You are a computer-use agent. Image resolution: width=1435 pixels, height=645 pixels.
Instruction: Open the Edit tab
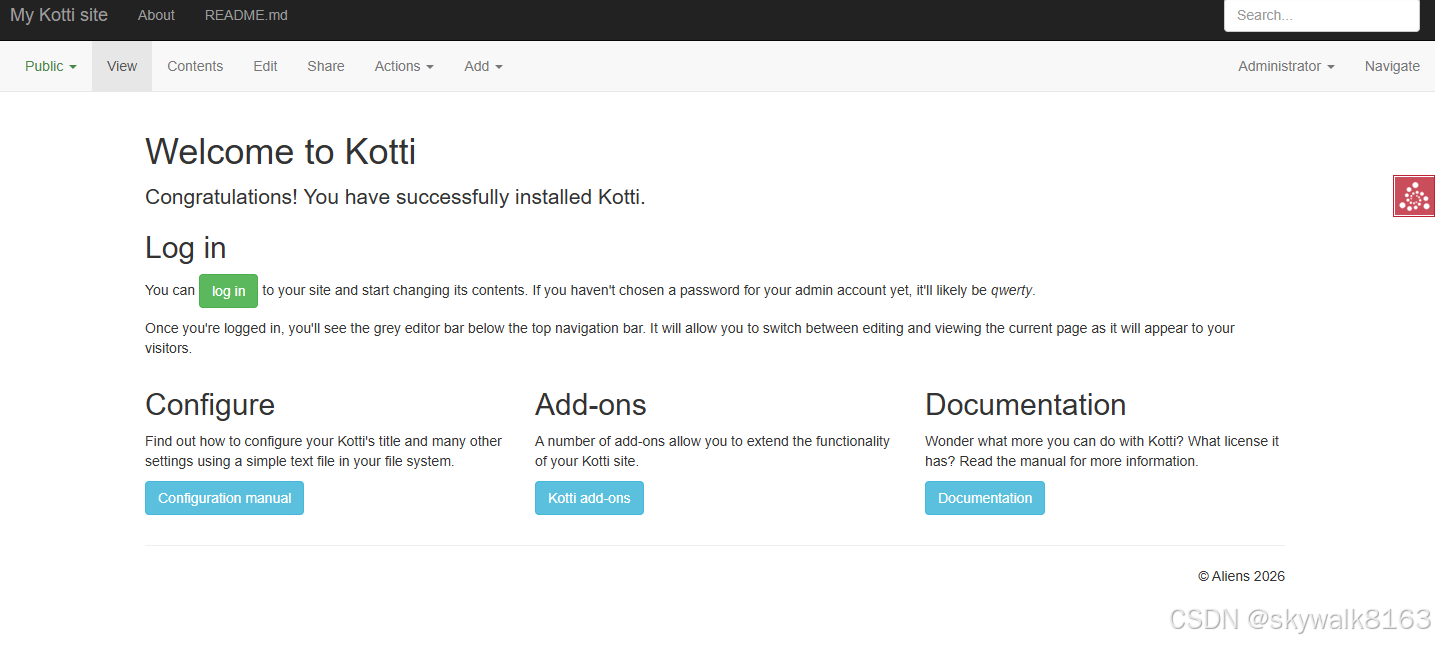[265, 66]
